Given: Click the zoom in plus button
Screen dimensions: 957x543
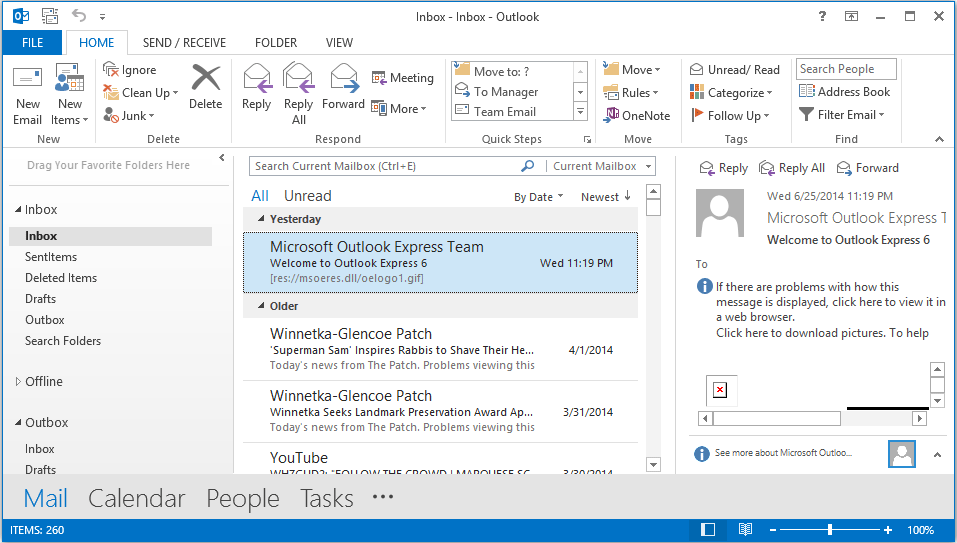Looking at the screenshot, I should [x=888, y=530].
